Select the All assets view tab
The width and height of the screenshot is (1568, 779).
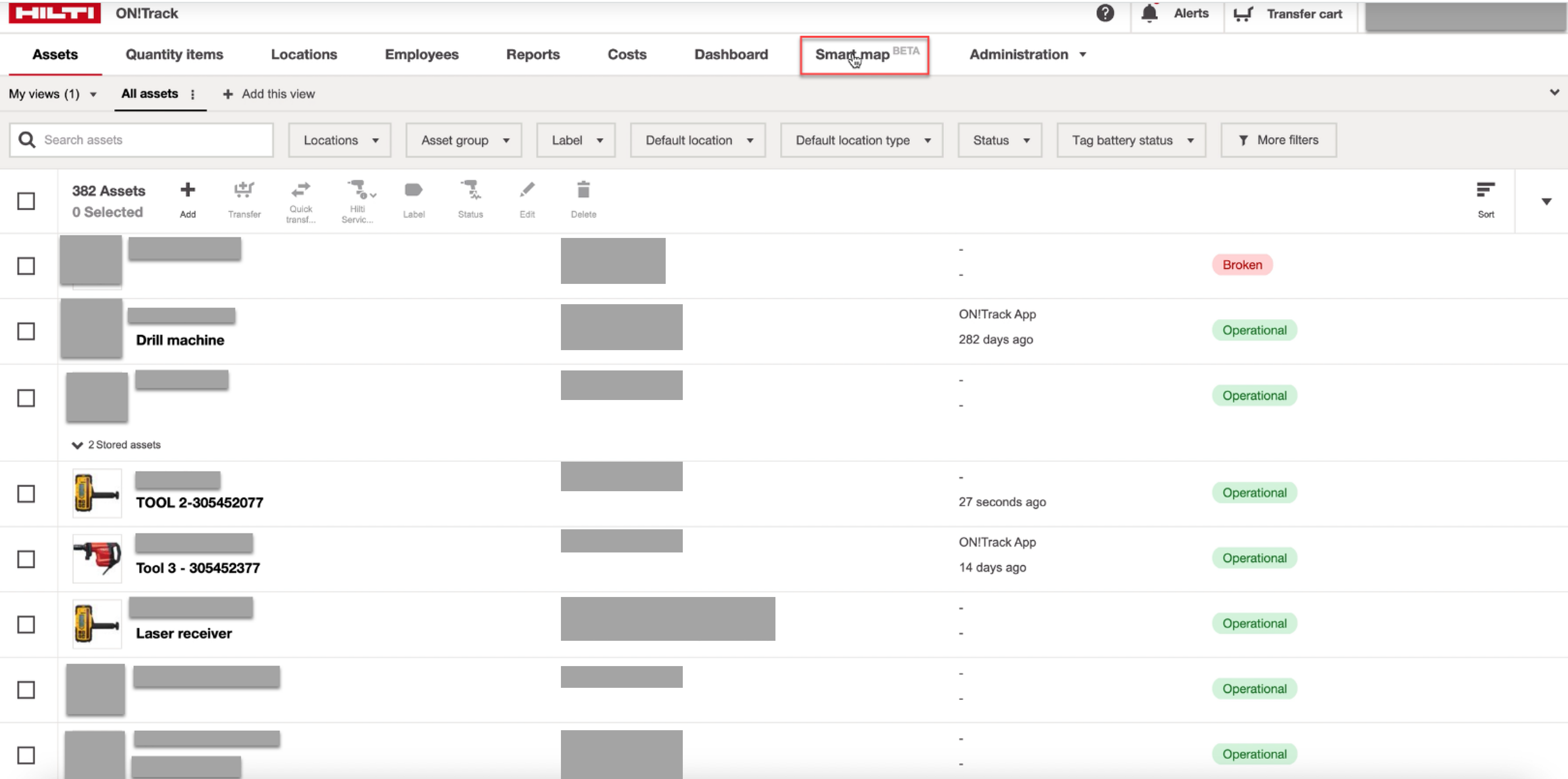pyautogui.click(x=149, y=94)
